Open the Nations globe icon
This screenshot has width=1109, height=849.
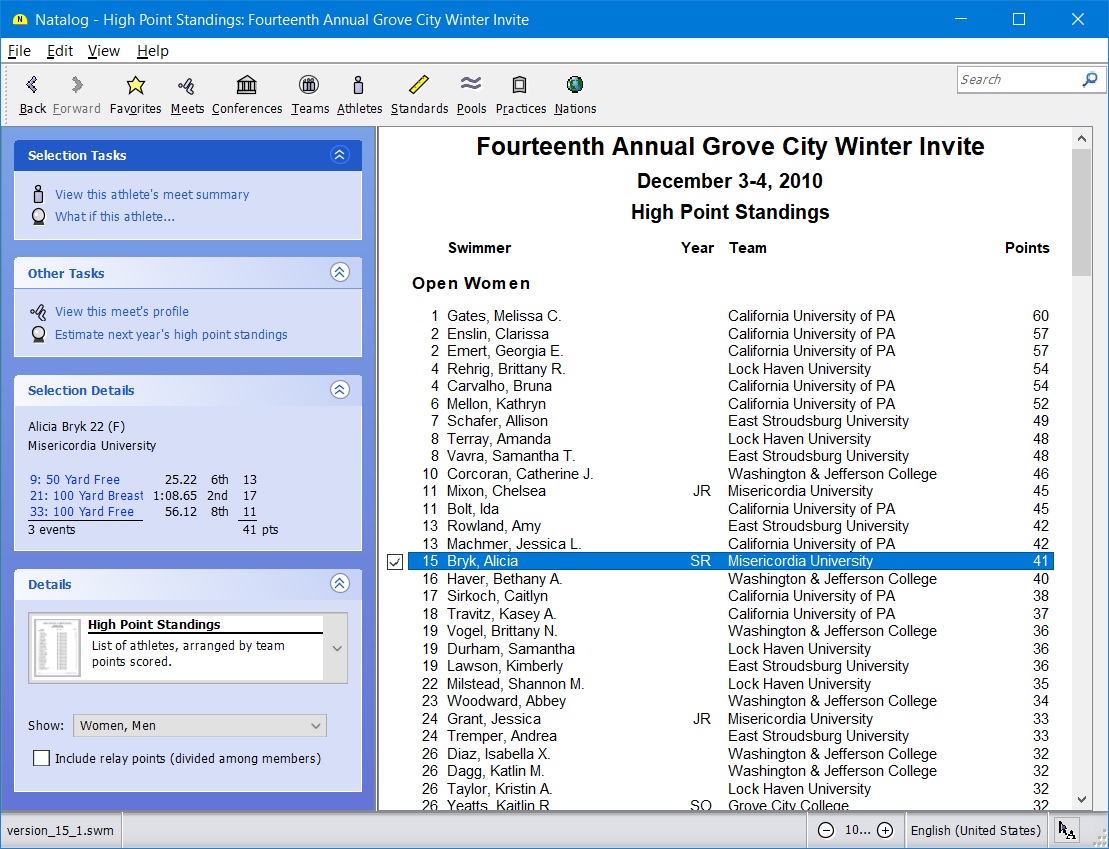[575, 85]
